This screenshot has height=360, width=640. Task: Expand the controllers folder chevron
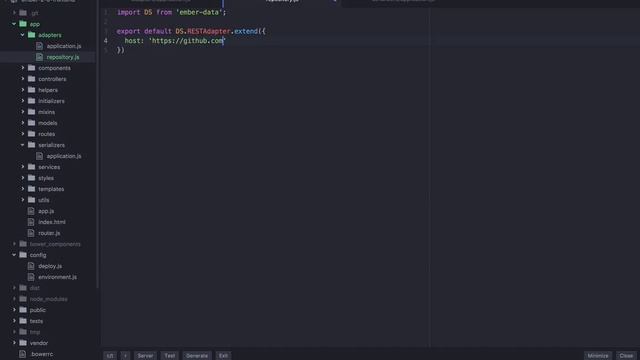(23, 79)
